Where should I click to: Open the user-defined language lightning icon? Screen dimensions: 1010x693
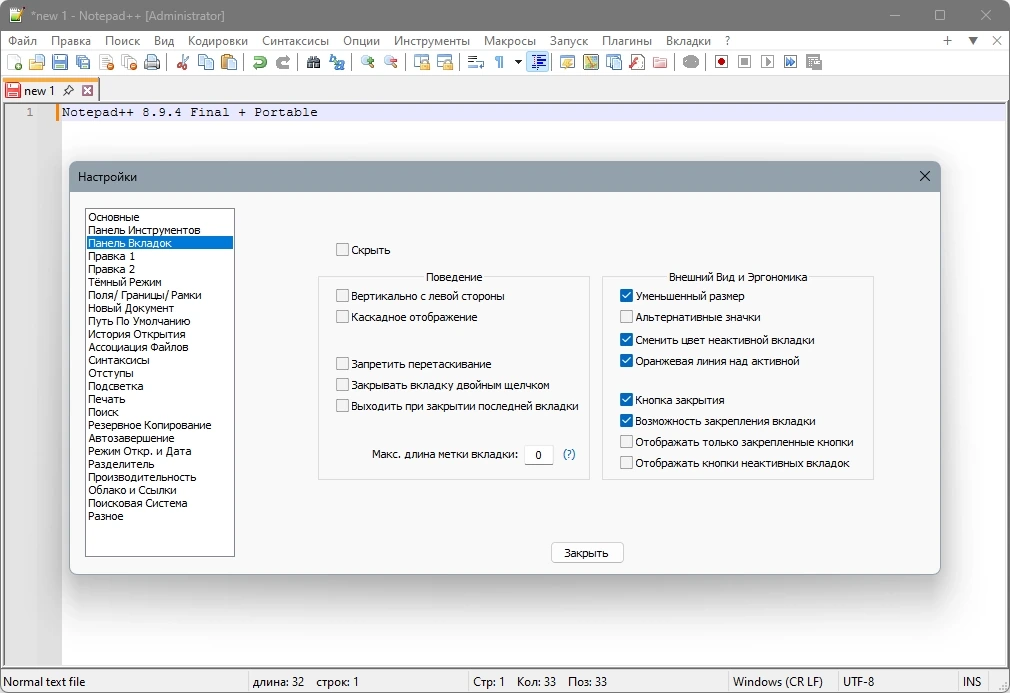tap(567, 62)
